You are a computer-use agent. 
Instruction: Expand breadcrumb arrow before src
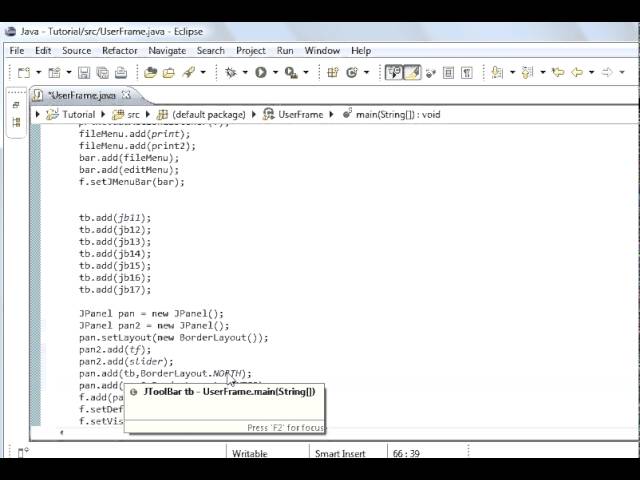tap(103, 114)
